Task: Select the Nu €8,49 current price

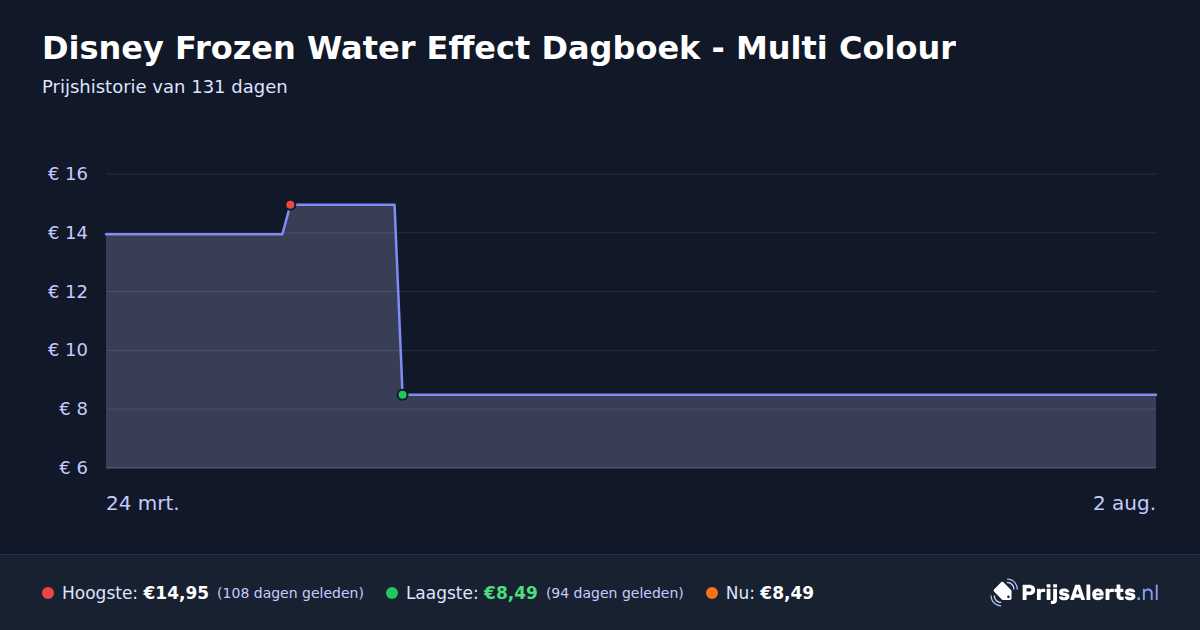Action: click(787, 593)
